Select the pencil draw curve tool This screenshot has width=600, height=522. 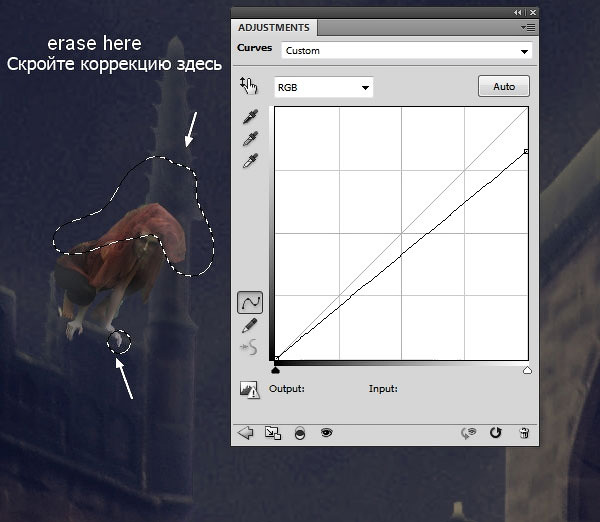[249, 326]
